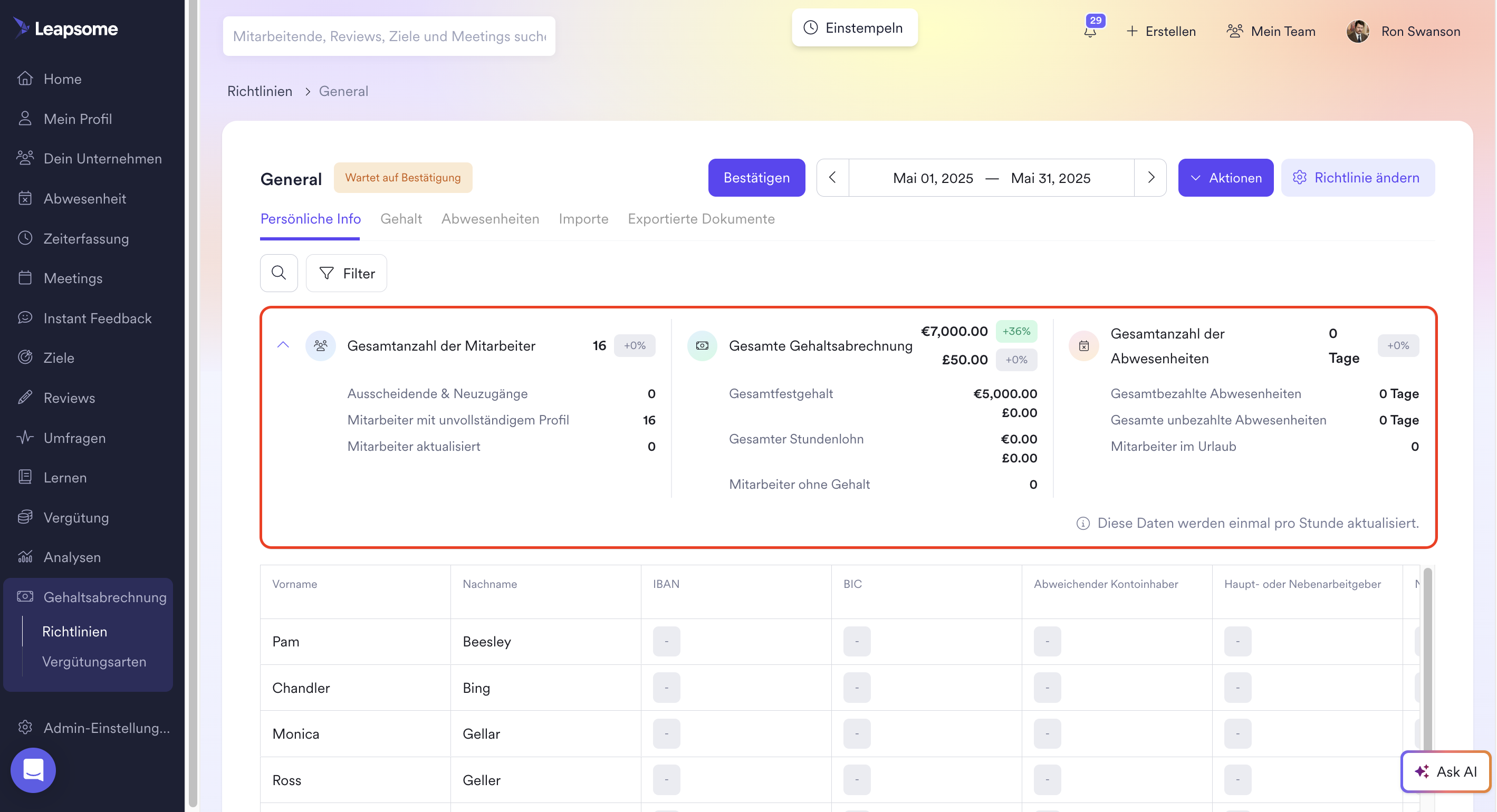Open Ziele from the sidebar
Image resolution: width=1497 pixels, height=812 pixels.
click(x=59, y=358)
